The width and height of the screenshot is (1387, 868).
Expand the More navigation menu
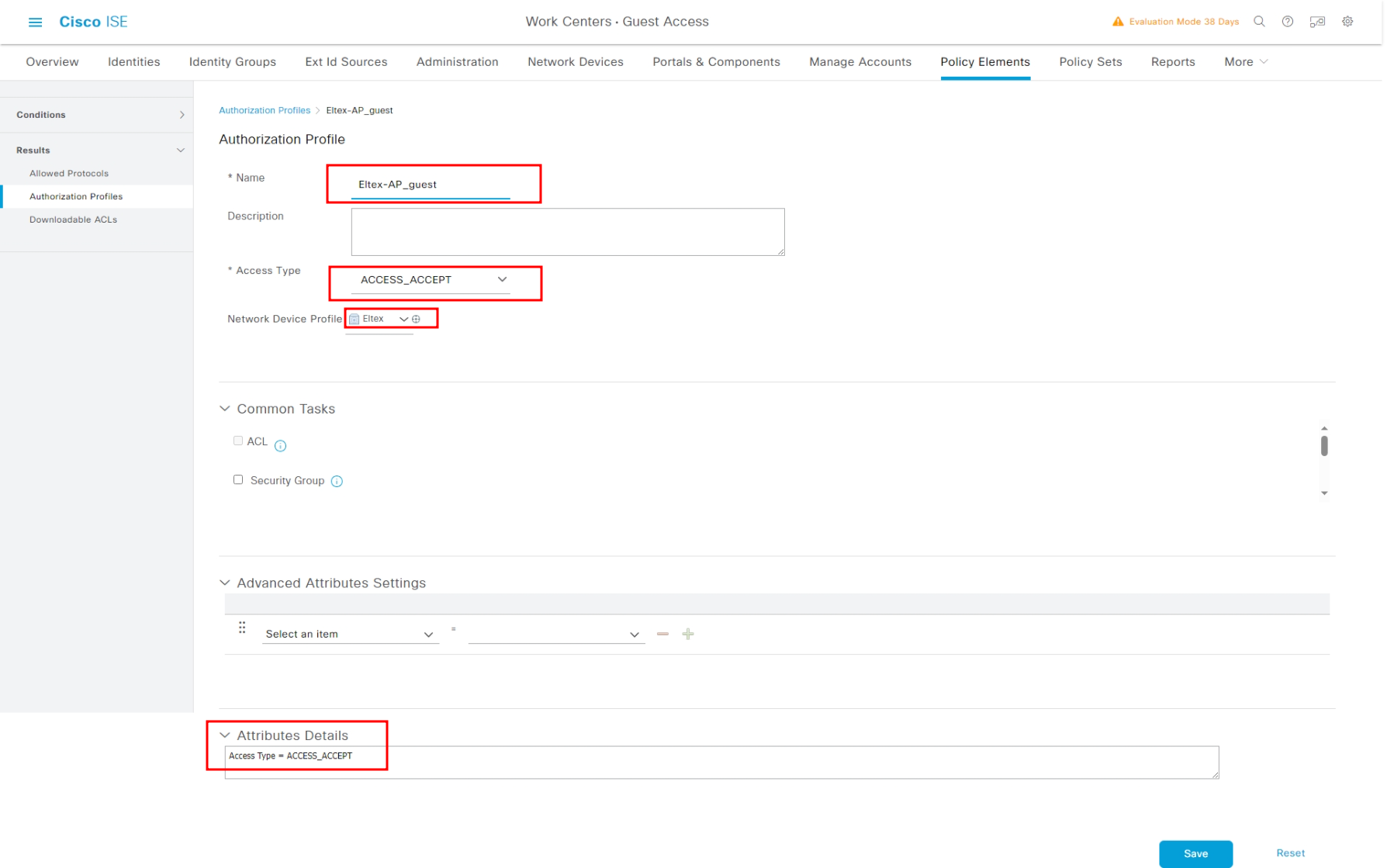(1246, 62)
